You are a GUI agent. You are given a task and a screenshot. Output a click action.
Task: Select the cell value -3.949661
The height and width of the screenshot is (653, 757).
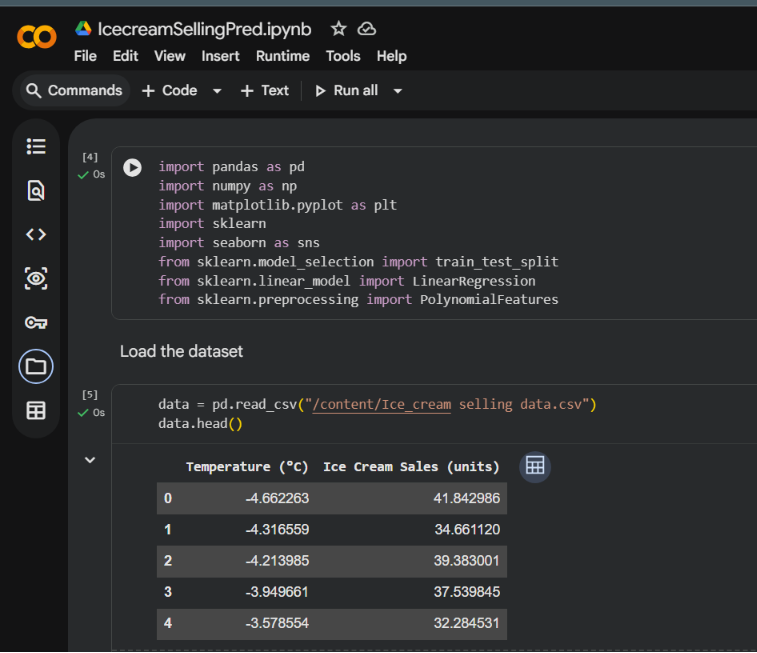pyautogui.click(x=277, y=592)
